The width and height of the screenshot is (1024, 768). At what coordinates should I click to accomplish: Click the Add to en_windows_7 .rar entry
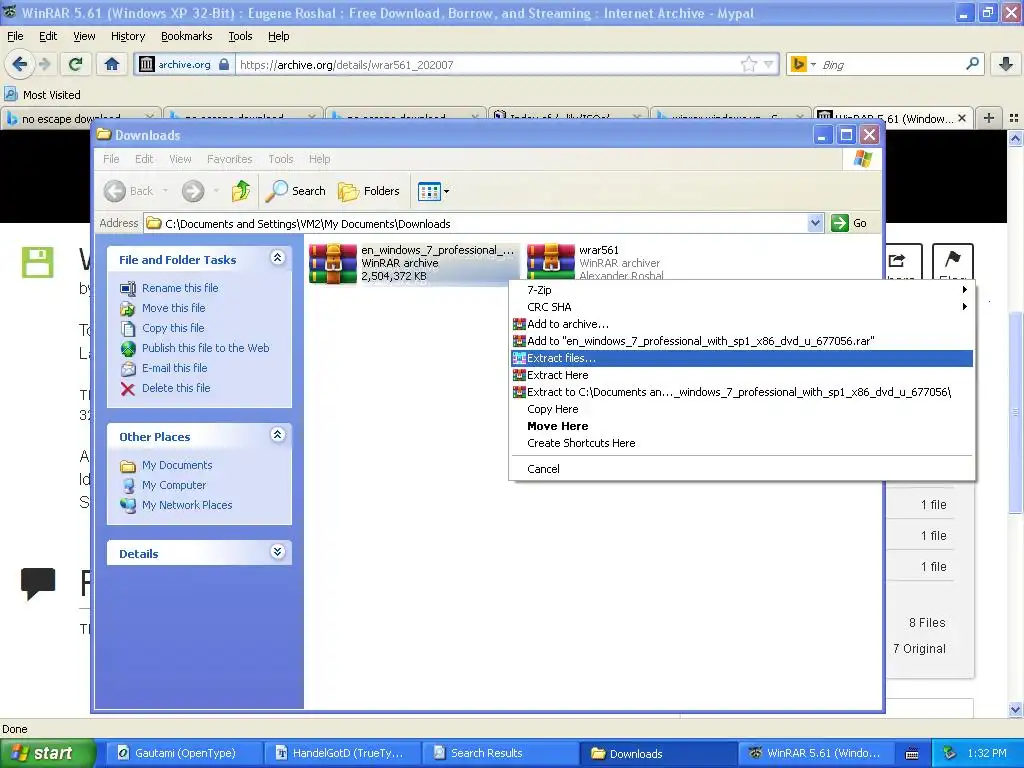pos(741,341)
